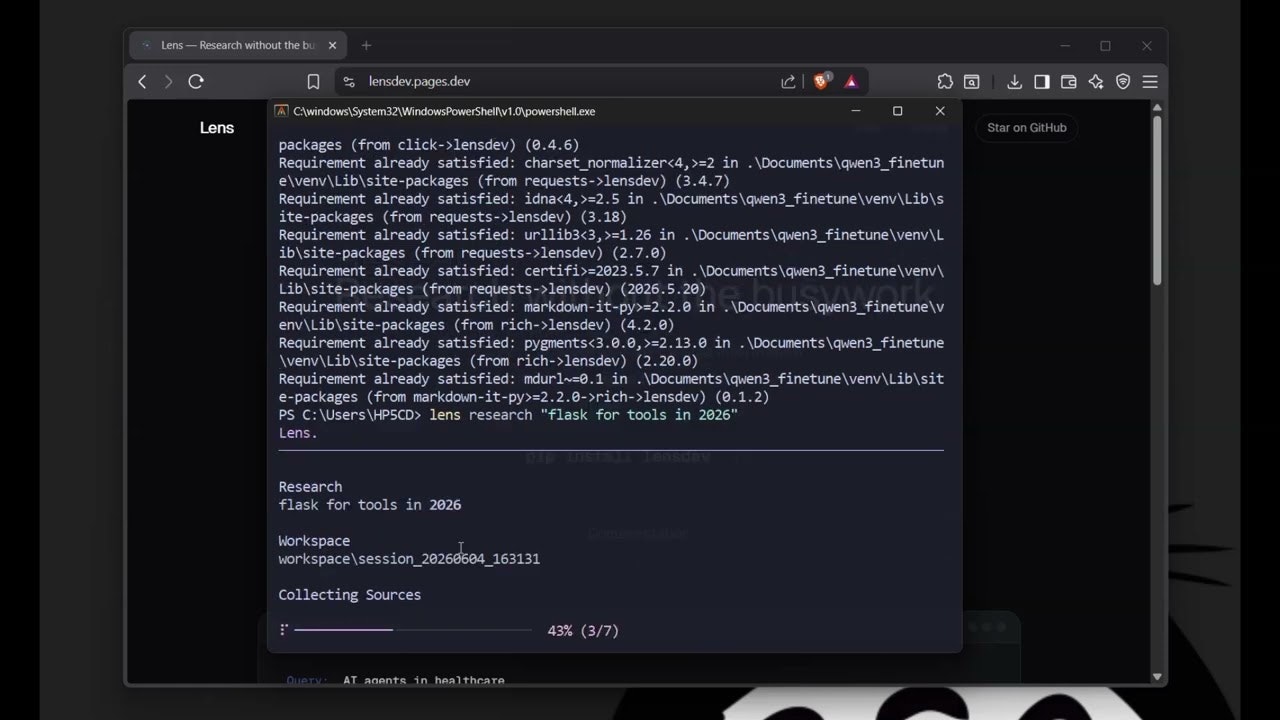
Task: Open the browser extensions puzzle icon
Action: click(x=945, y=82)
